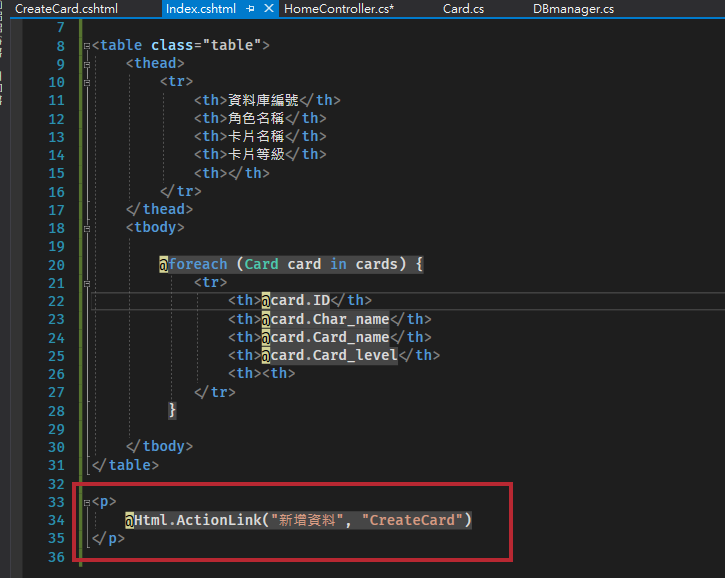Click the class="table" attribute on line 8
Screen dimensions: 725x578
207,45
